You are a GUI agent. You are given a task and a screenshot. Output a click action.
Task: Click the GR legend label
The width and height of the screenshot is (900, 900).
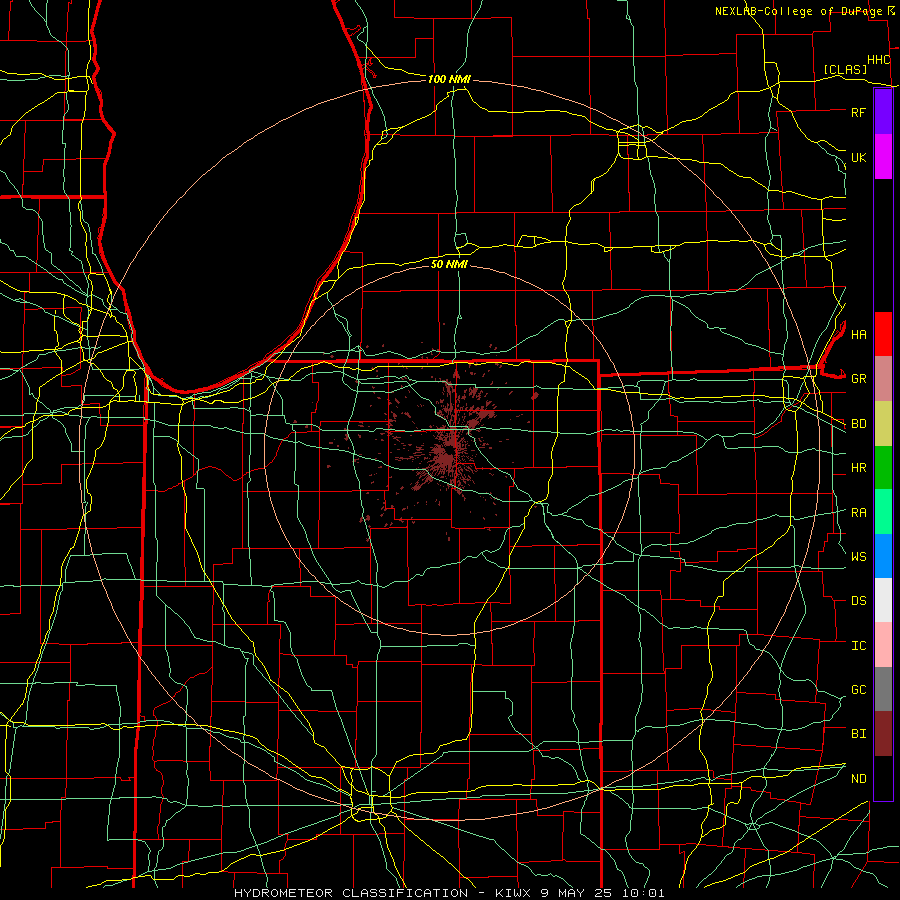tap(858, 379)
